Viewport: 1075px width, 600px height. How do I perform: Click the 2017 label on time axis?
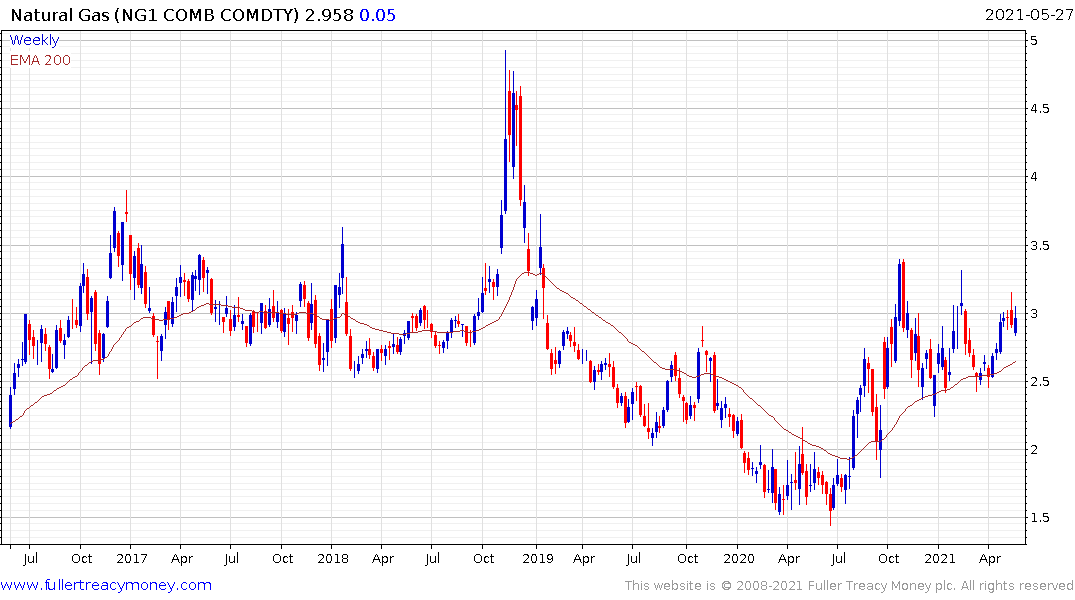tap(132, 558)
